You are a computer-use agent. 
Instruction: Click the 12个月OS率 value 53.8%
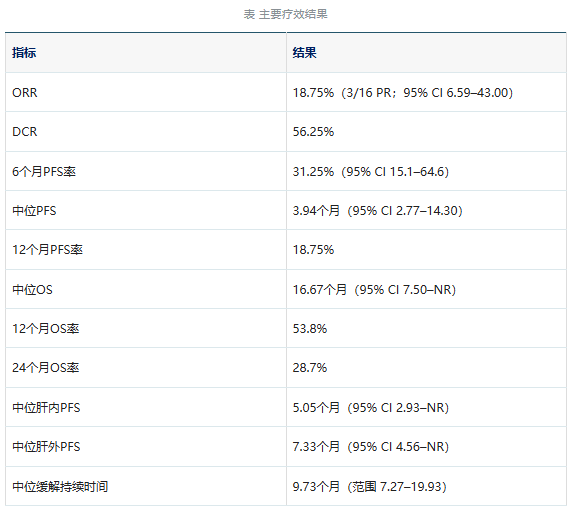310,329
